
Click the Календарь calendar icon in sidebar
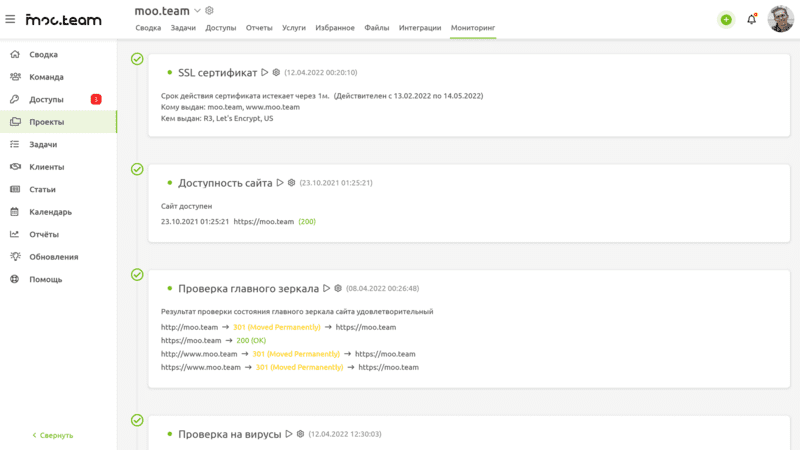(x=15, y=212)
